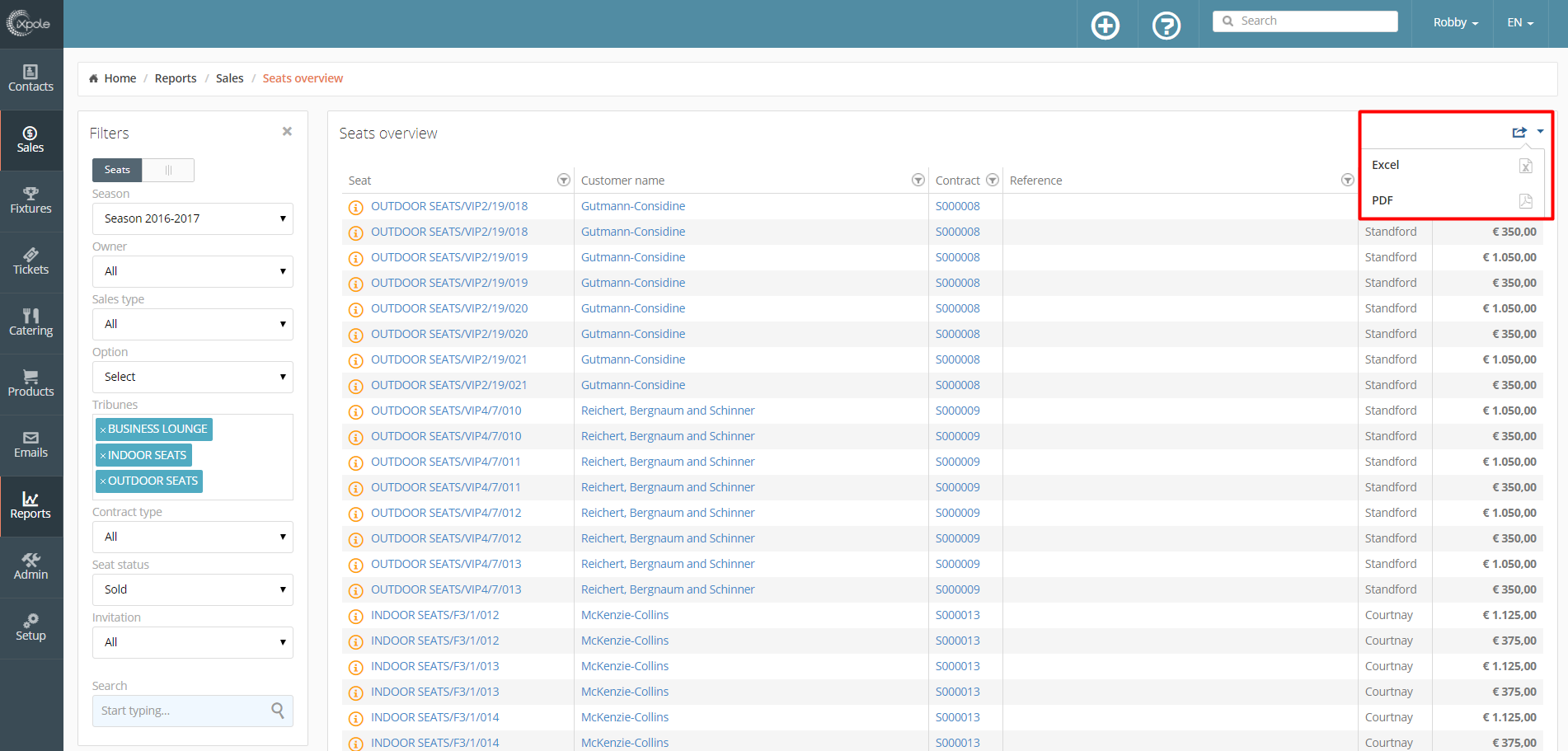The height and width of the screenshot is (751, 1568).
Task: Remove the INDOOR SEATS tribune tag
Action: pyautogui.click(x=103, y=456)
